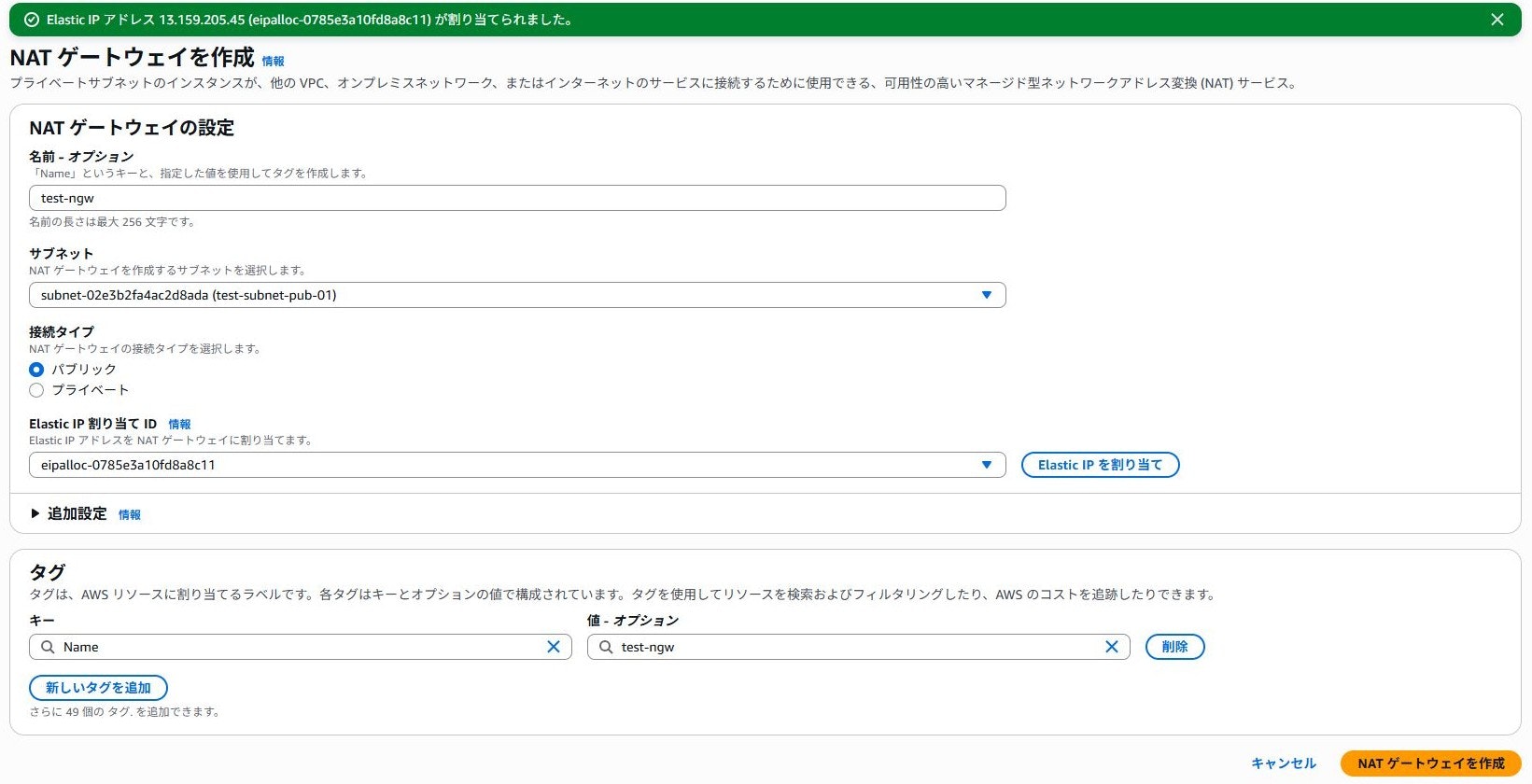
Task: Open the Elastic IP 割り当て ID dropdown
Action: (x=517, y=465)
